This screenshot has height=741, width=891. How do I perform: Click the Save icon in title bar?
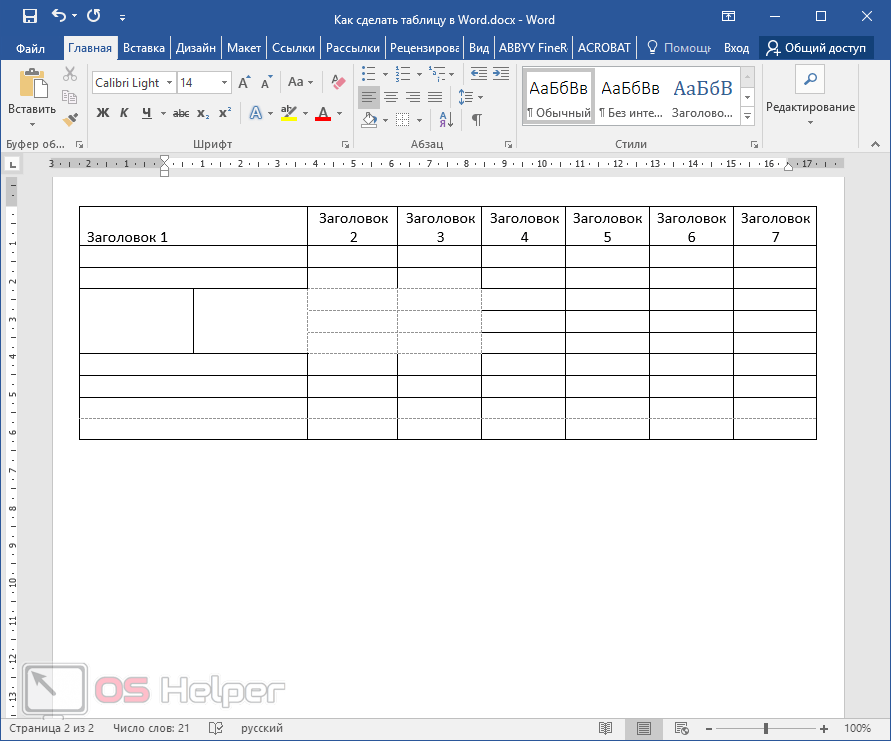[x=29, y=16]
